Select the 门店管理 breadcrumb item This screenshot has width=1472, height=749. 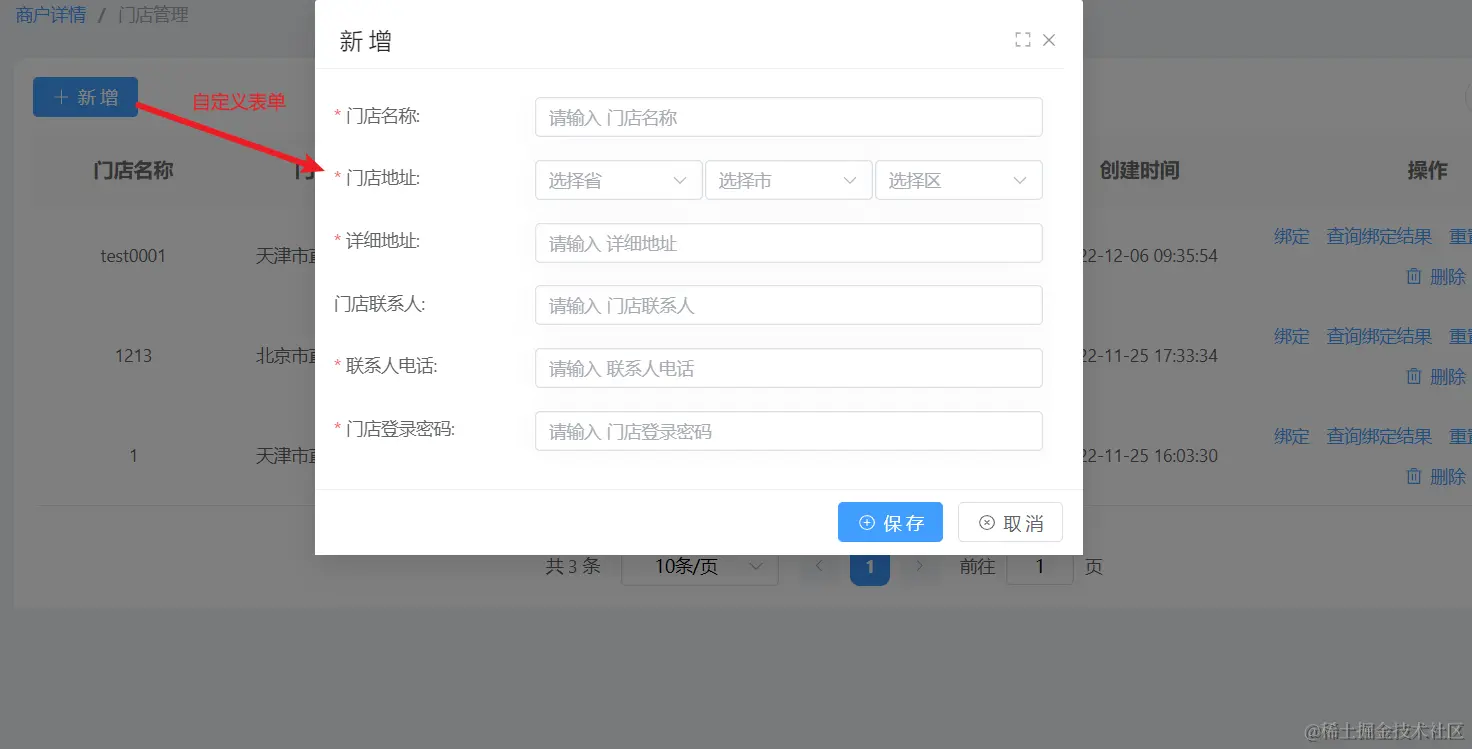[151, 14]
